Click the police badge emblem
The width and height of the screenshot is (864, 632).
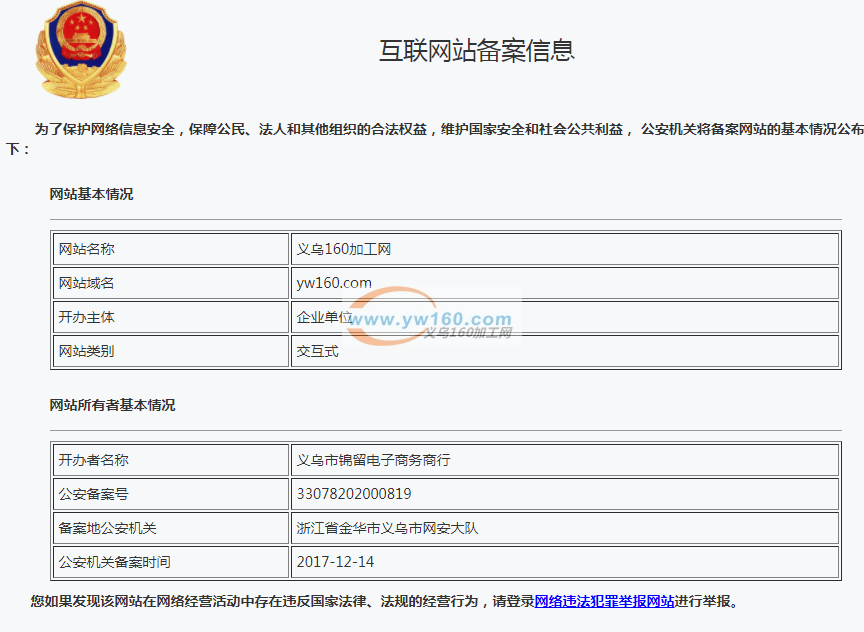pyautogui.click(x=82, y=50)
